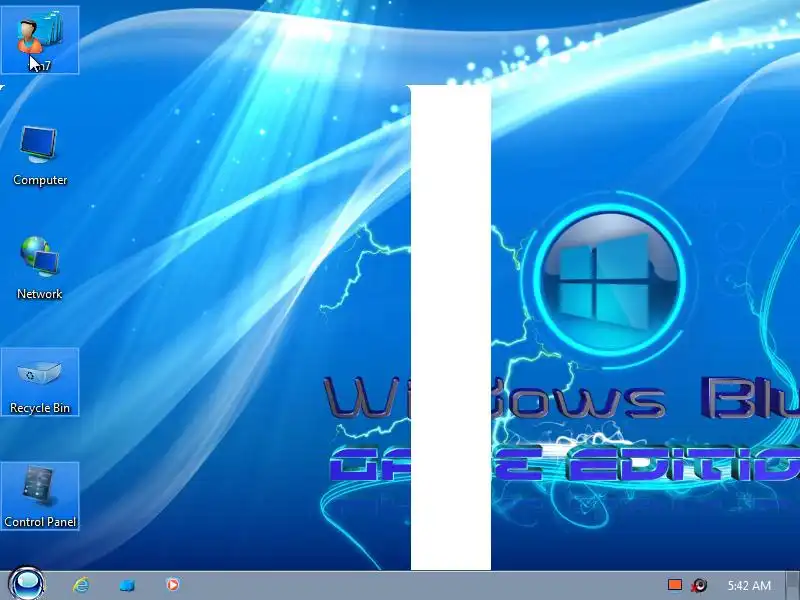Image resolution: width=800 pixels, height=600 pixels.
Task: Open the Computer desktop icon
Action: click(x=40, y=155)
